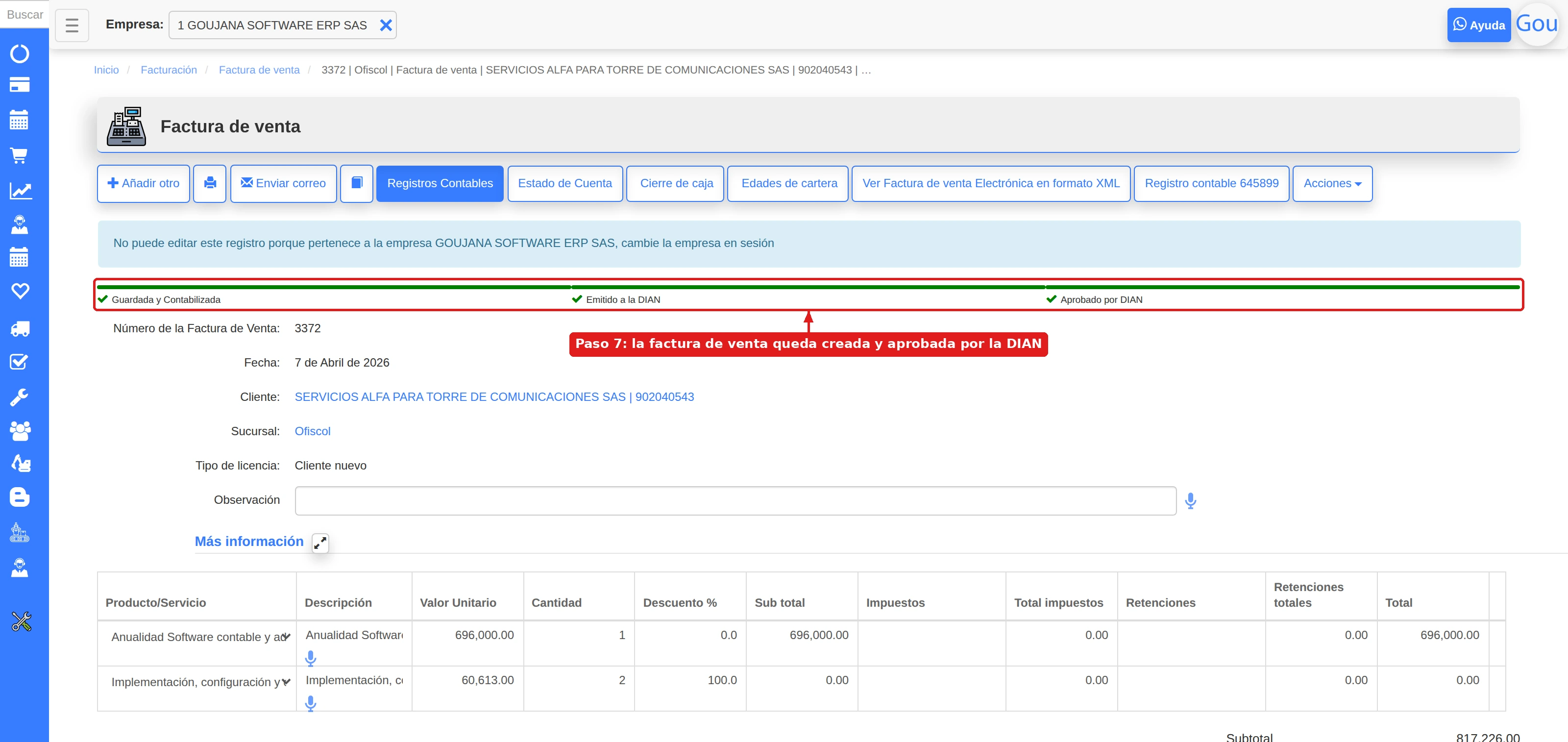1568x742 pixels.
Task: Open the second calendar sidebar icon
Action: point(20,257)
